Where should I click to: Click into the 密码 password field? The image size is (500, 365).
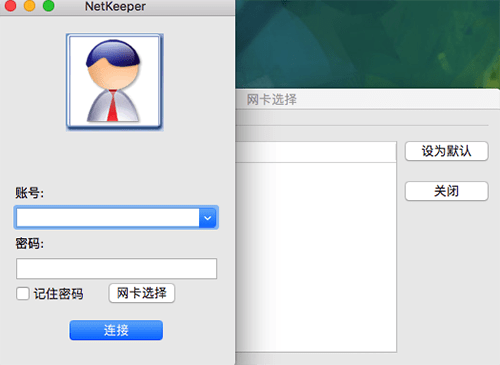116,268
